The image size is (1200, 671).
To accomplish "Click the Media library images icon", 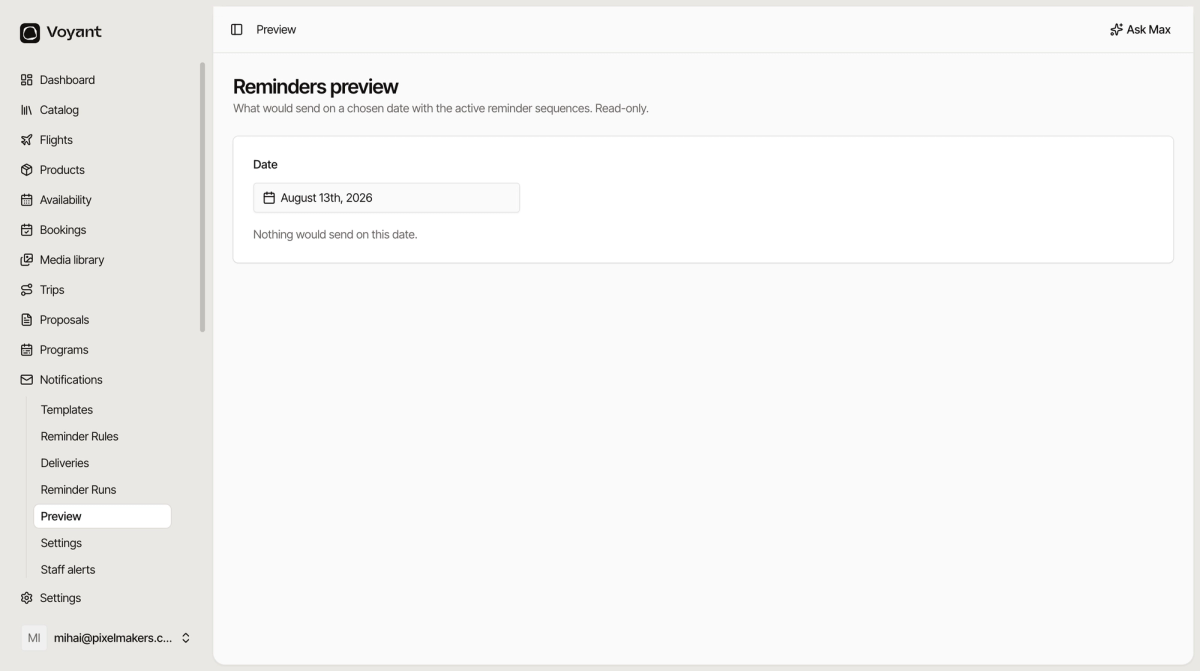I will click(x=27, y=260).
